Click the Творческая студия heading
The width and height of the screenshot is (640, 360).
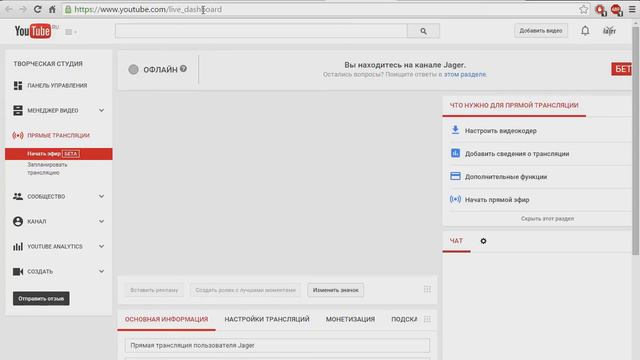point(48,64)
